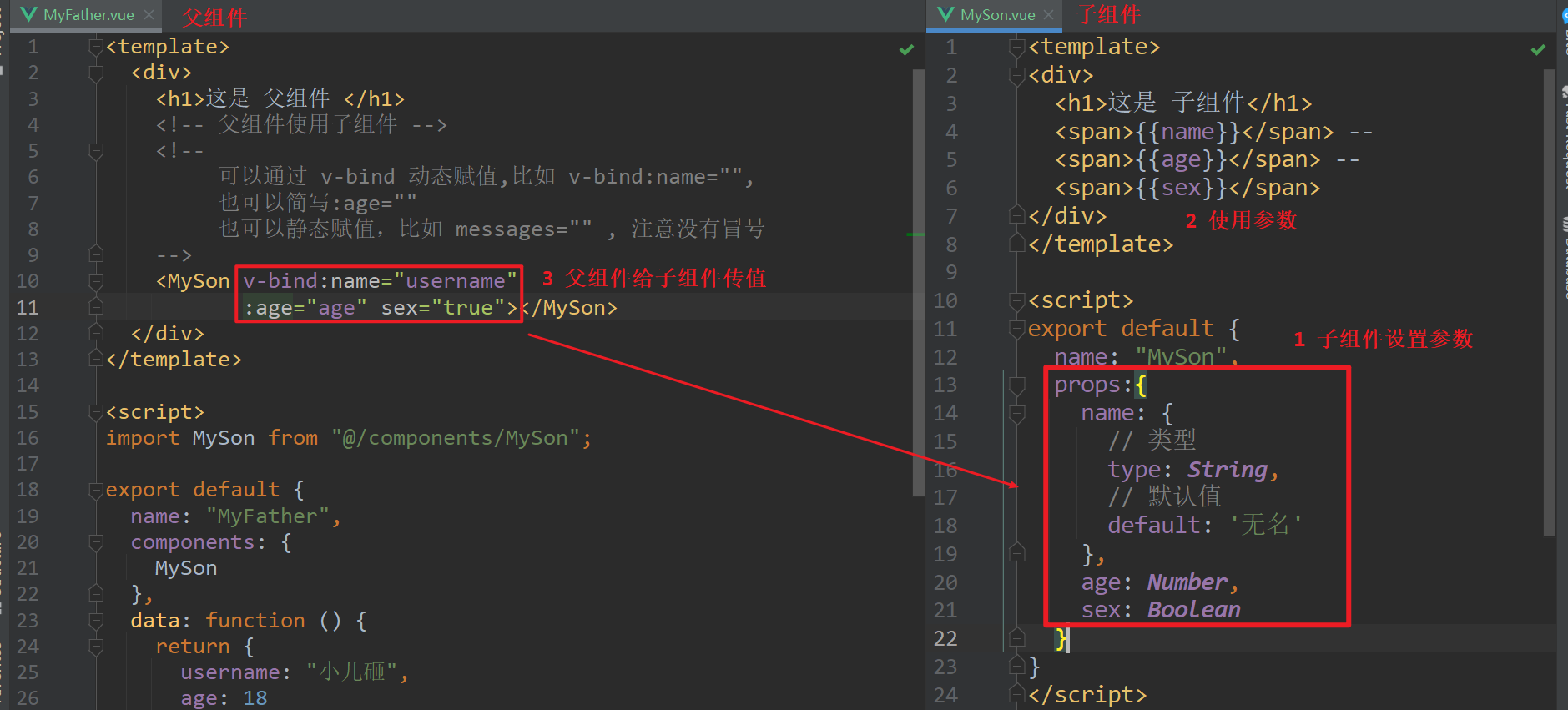Collapse the components object in MyFather.vue

point(96,542)
